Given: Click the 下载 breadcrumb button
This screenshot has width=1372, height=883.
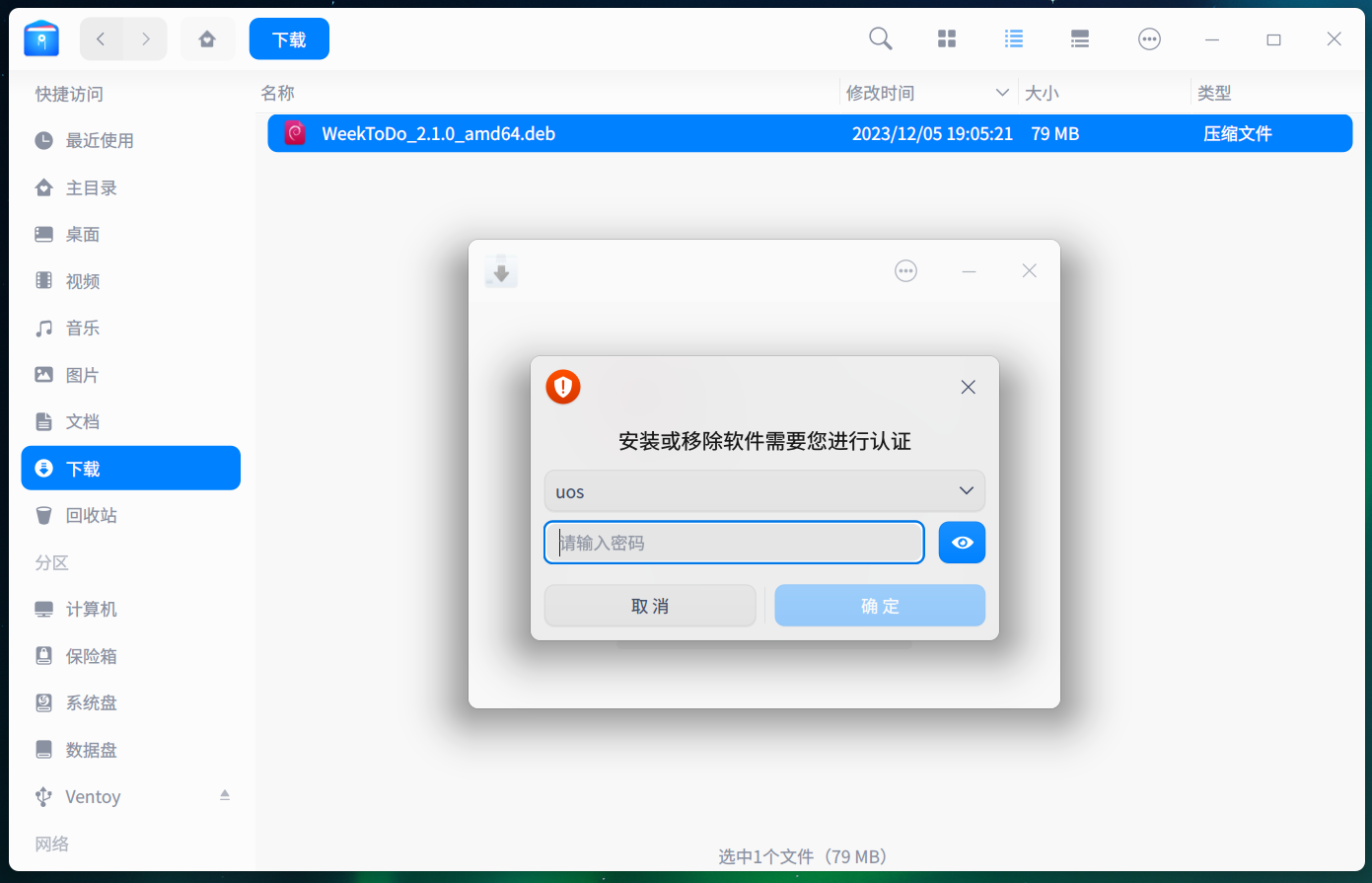Looking at the screenshot, I should coord(289,39).
